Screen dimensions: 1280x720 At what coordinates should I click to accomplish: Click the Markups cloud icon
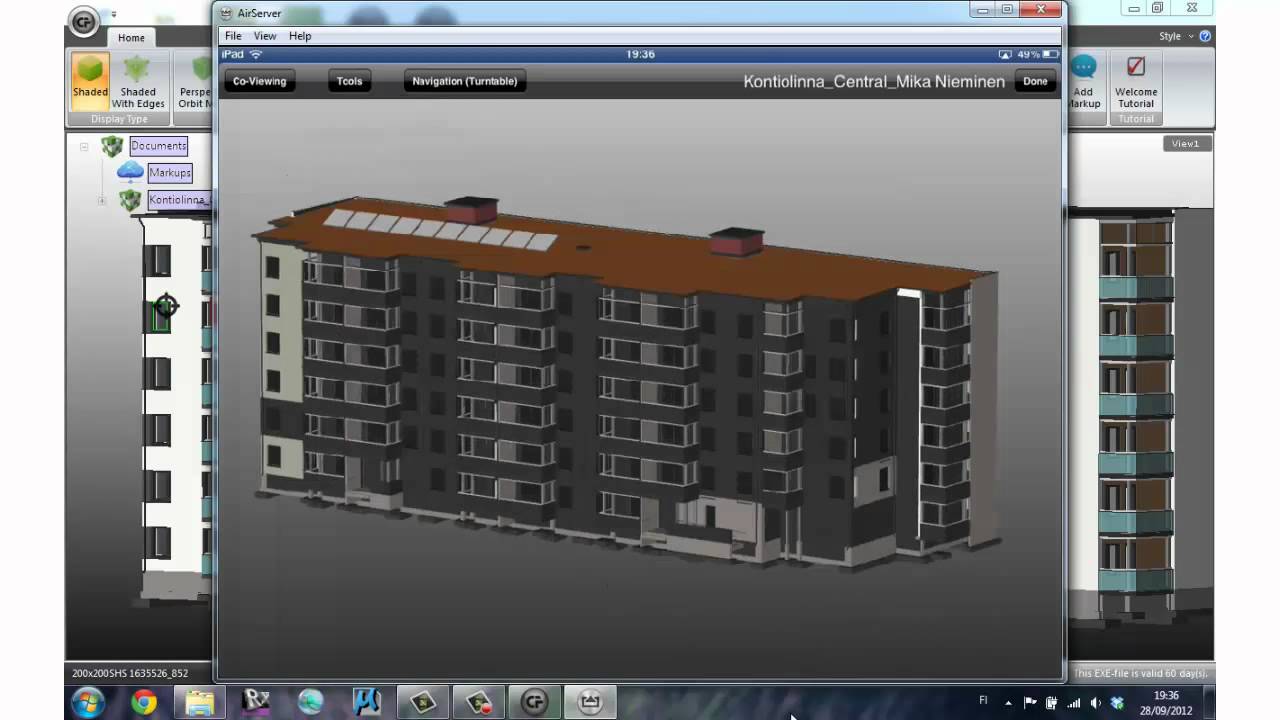click(130, 172)
